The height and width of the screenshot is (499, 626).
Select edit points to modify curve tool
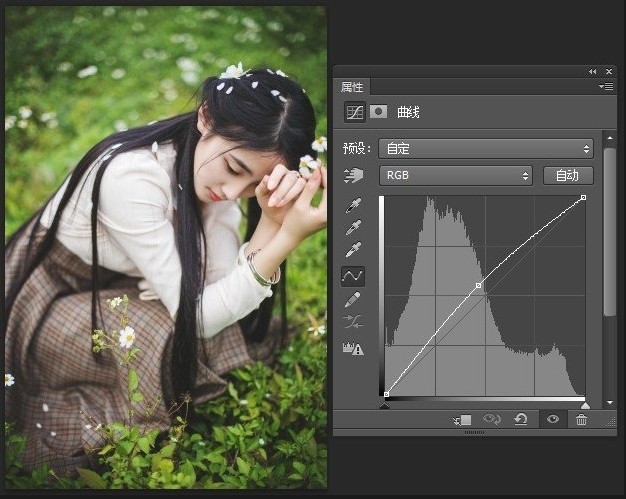click(353, 276)
